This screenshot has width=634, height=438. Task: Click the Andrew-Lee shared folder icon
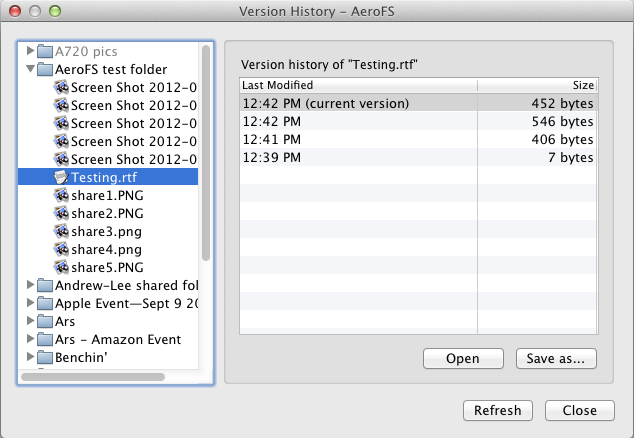[x=45, y=285]
